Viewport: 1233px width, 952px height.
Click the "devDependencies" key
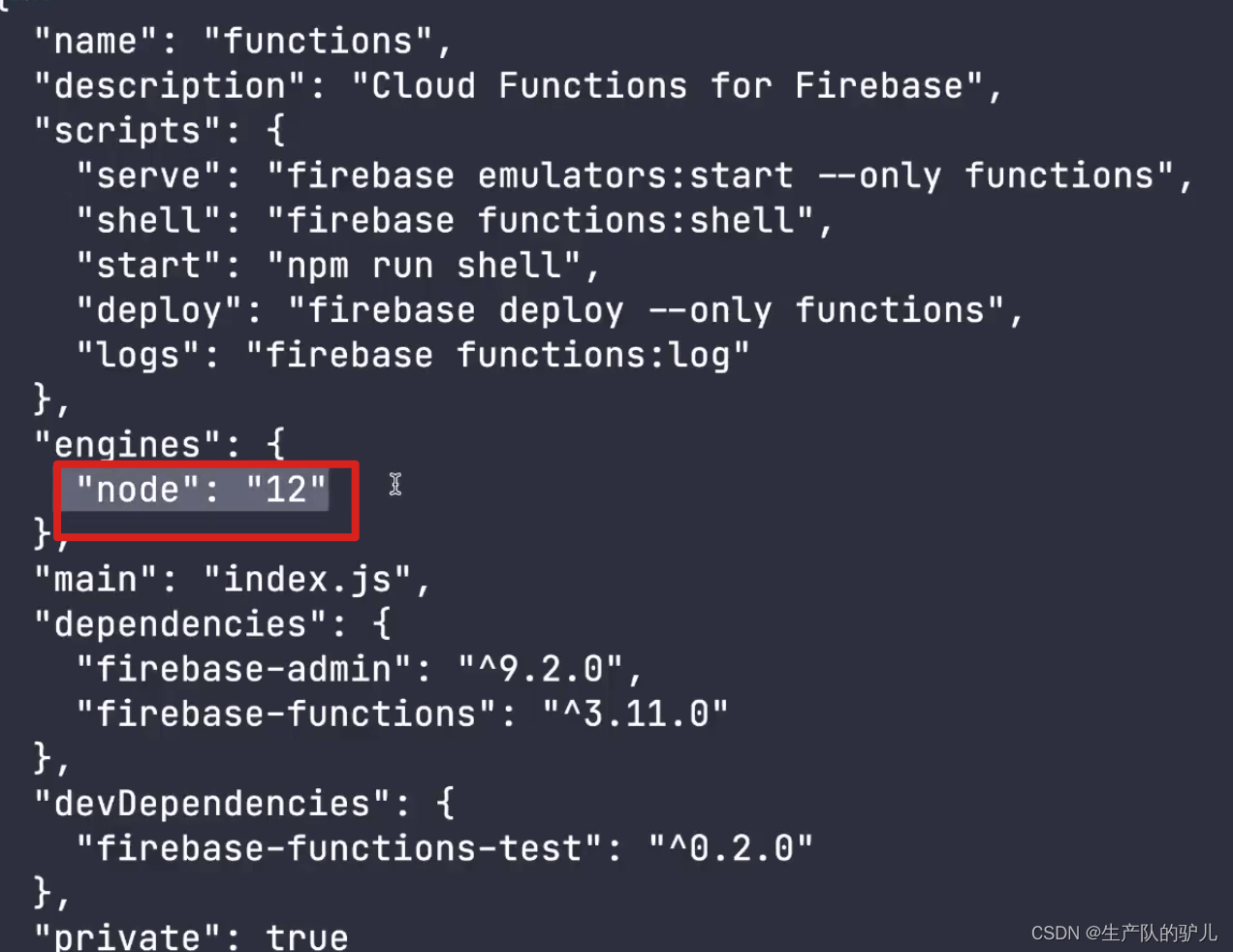click(x=212, y=804)
